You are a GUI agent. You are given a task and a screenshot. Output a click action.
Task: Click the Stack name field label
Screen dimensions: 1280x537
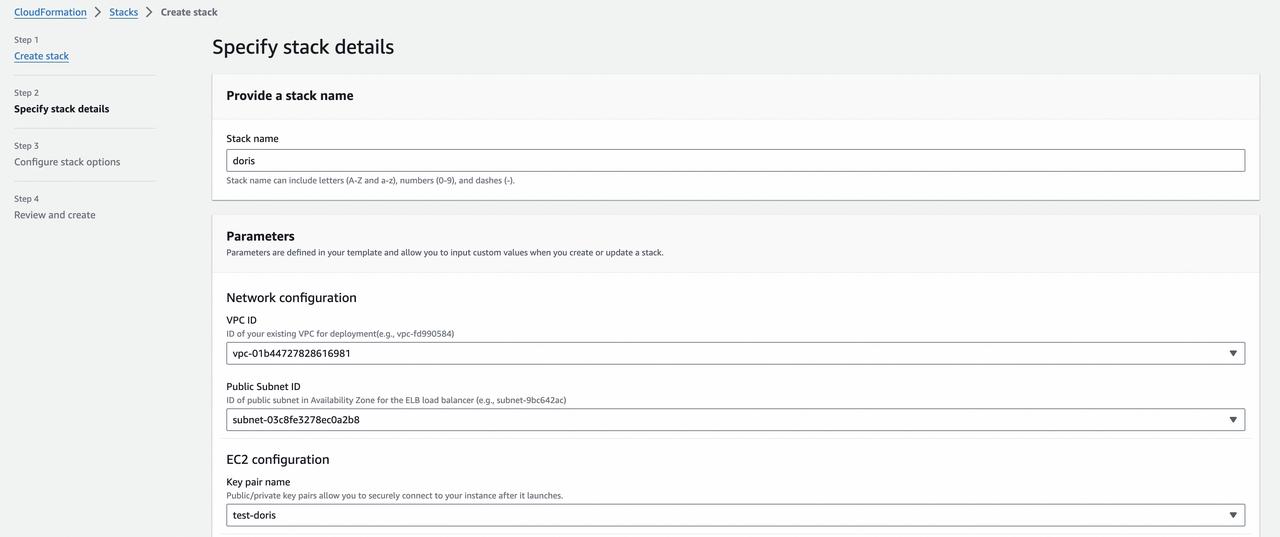pyautogui.click(x=252, y=139)
